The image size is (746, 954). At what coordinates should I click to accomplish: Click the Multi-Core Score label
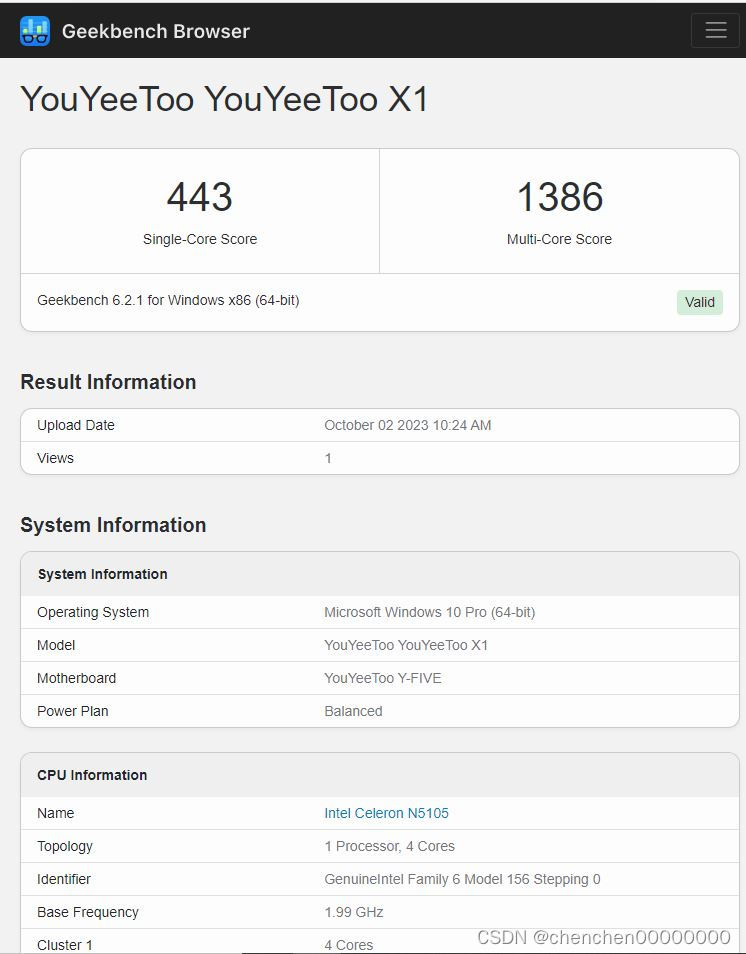559,239
